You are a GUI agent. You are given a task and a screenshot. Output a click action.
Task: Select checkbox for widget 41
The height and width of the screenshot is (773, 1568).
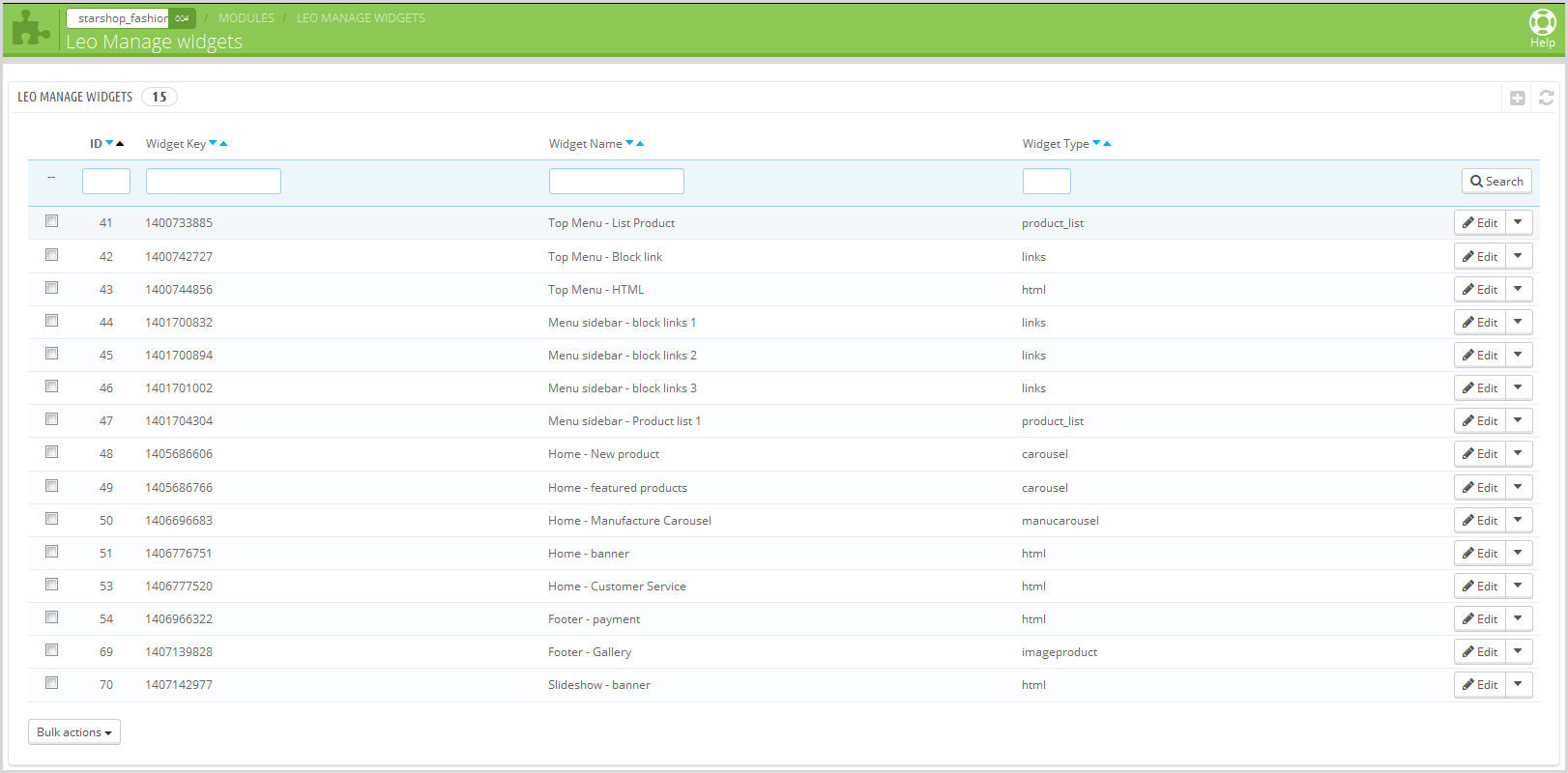point(52,221)
